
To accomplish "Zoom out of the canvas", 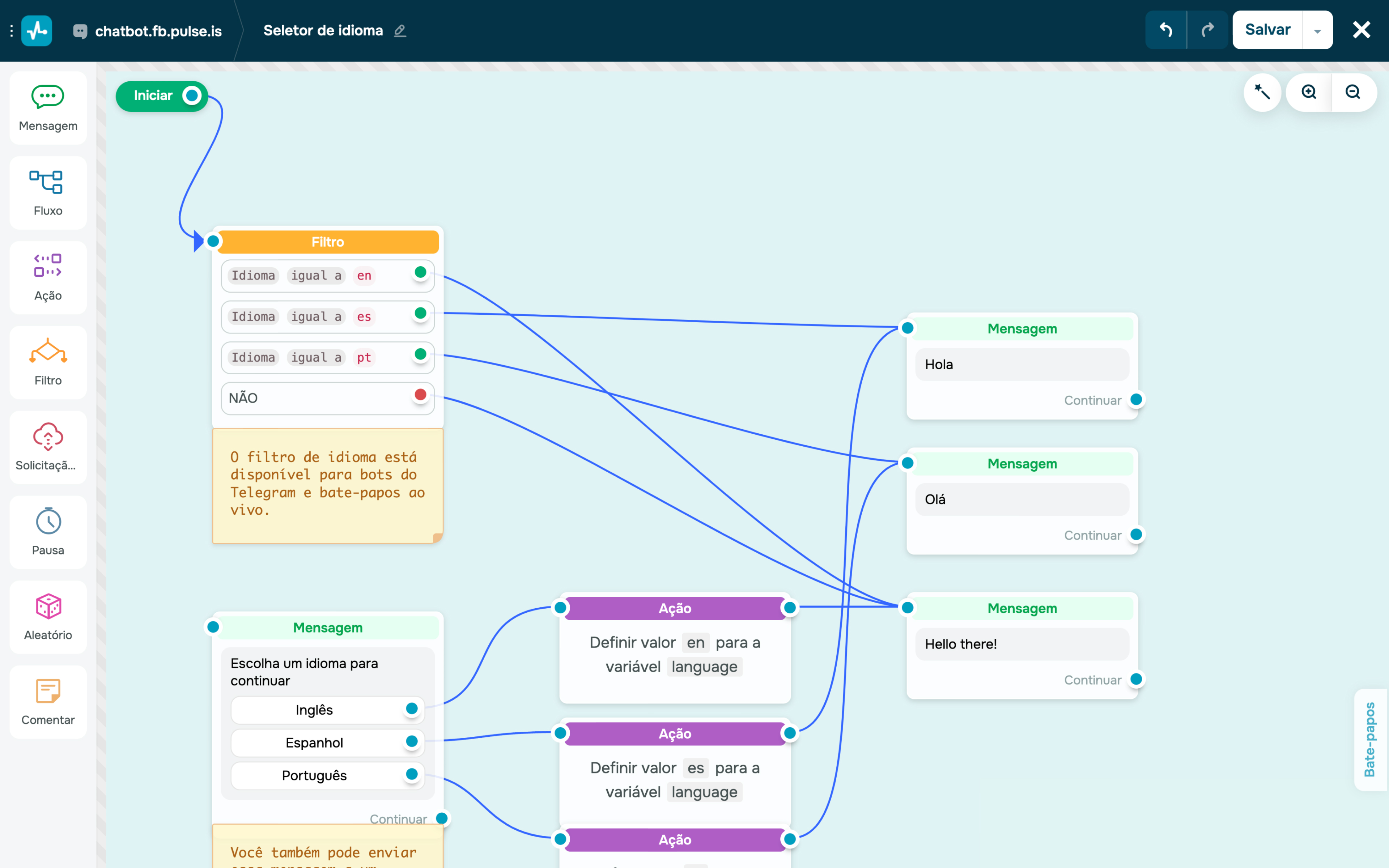I will pos(1353,93).
